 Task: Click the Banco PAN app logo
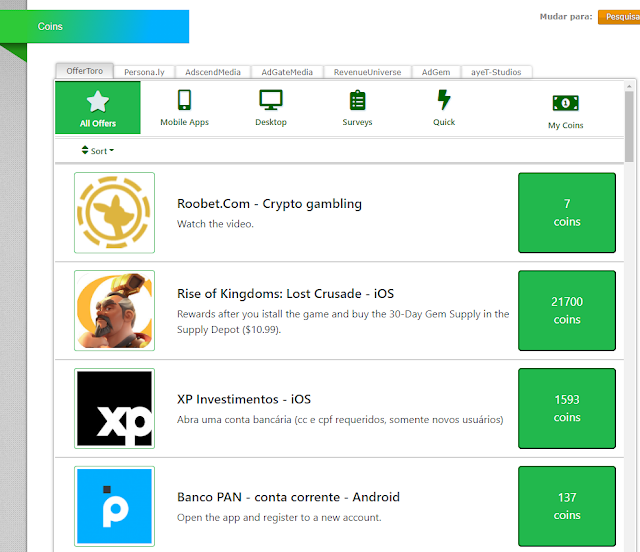pyautogui.click(x=114, y=506)
